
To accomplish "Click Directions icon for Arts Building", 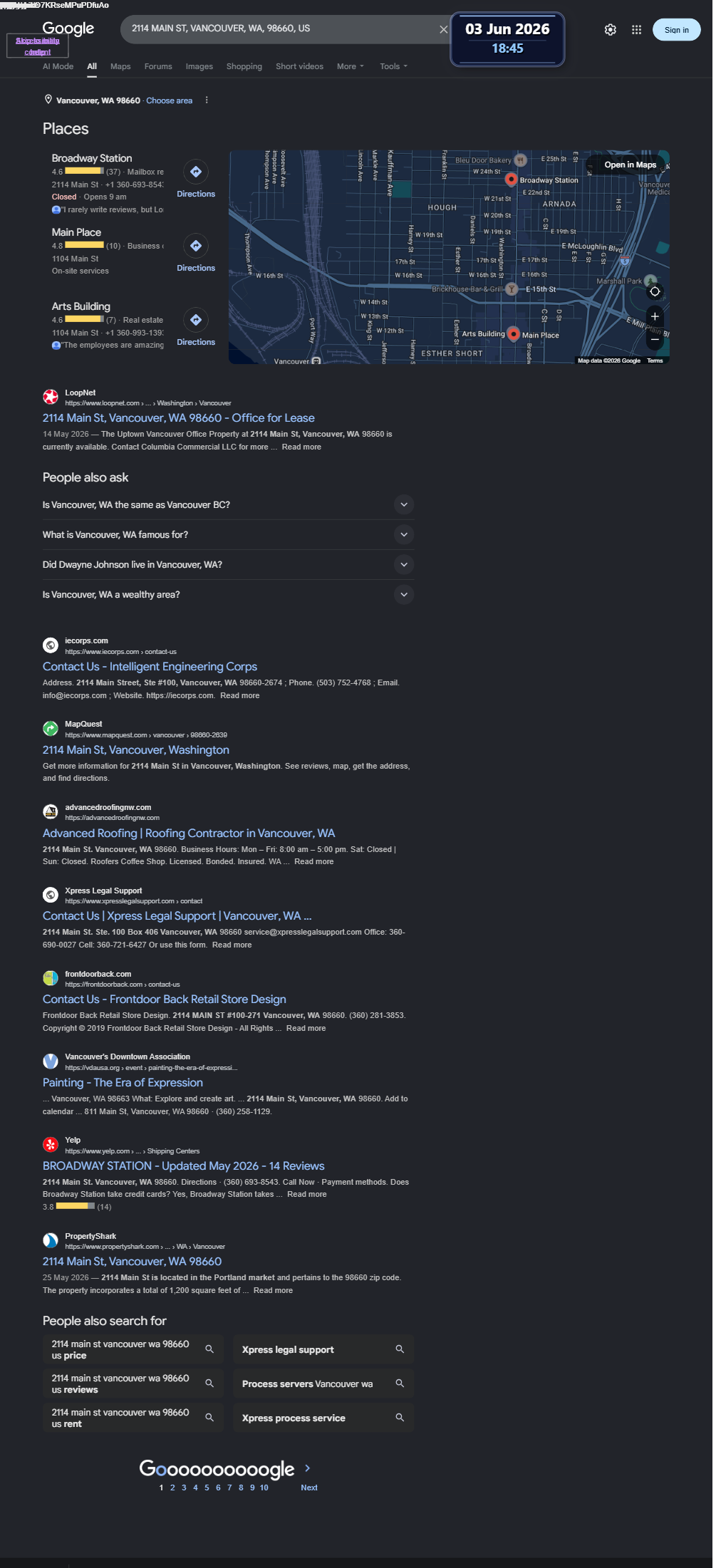I will (x=196, y=320).
